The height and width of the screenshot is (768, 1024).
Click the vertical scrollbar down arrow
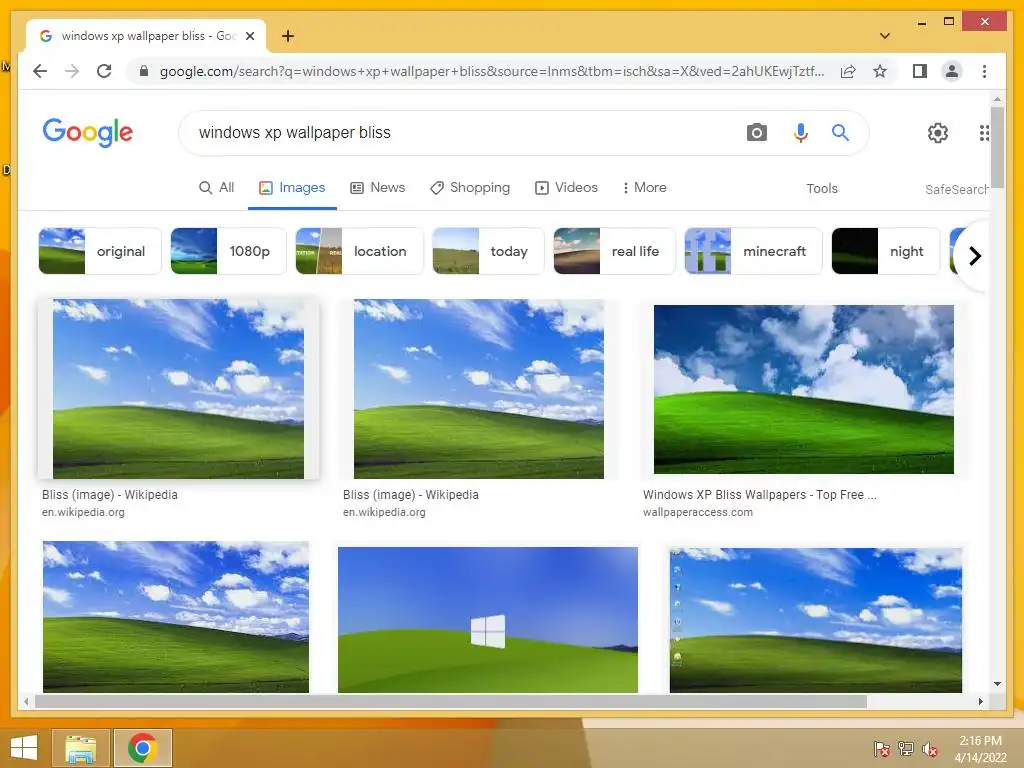(x=997, y=684)
